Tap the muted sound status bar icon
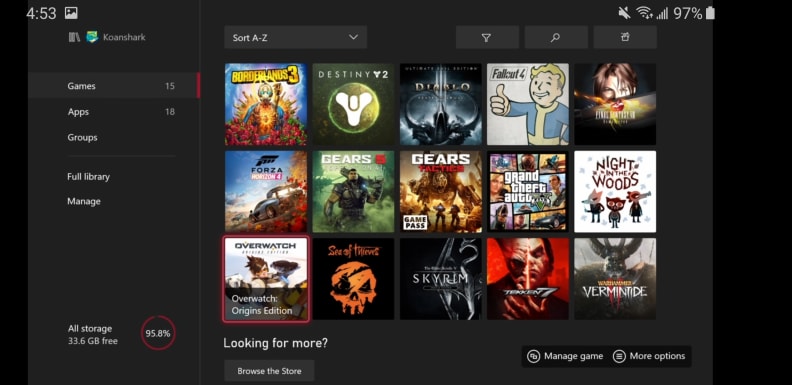 [x=624, y=13]
